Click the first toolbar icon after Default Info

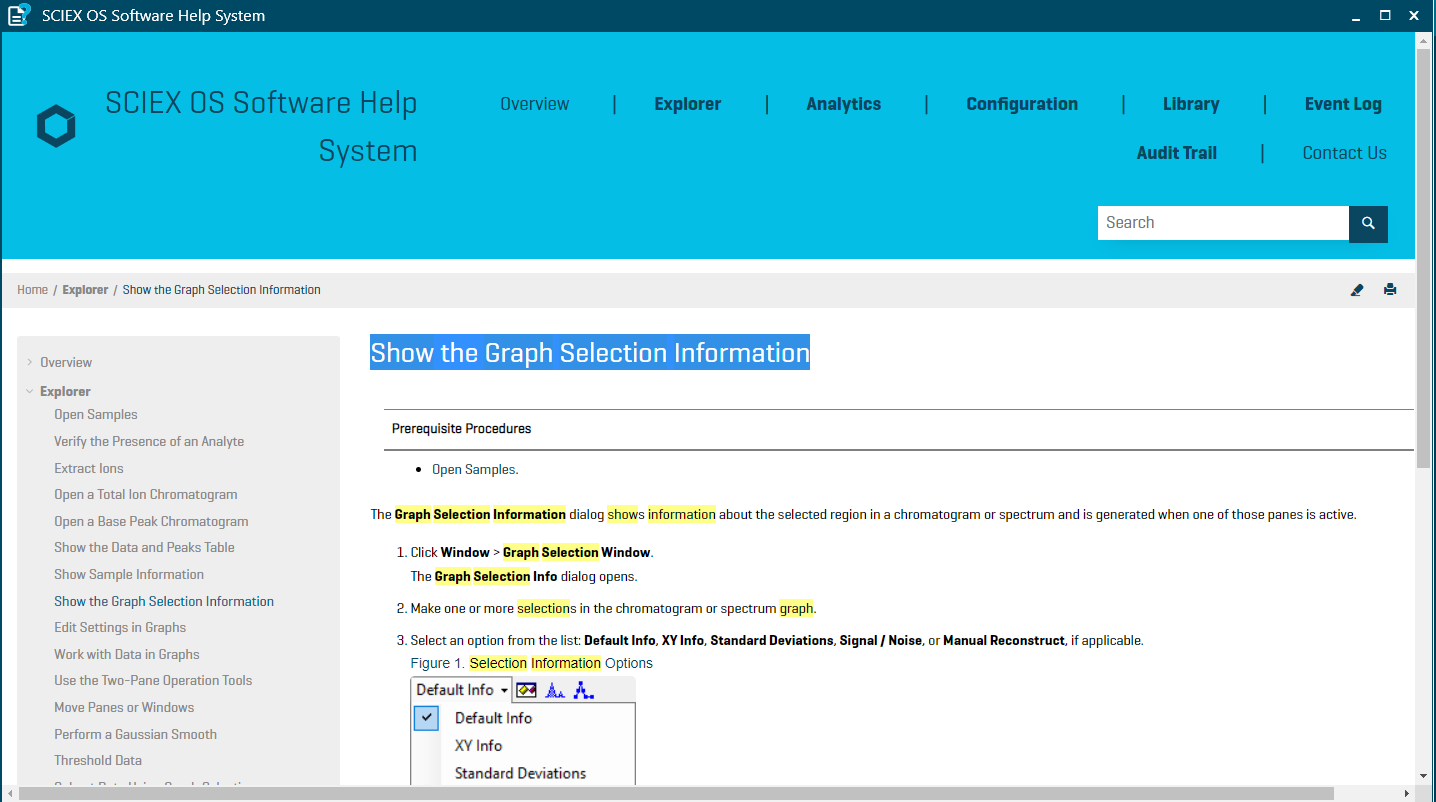[x=527, y=690]
